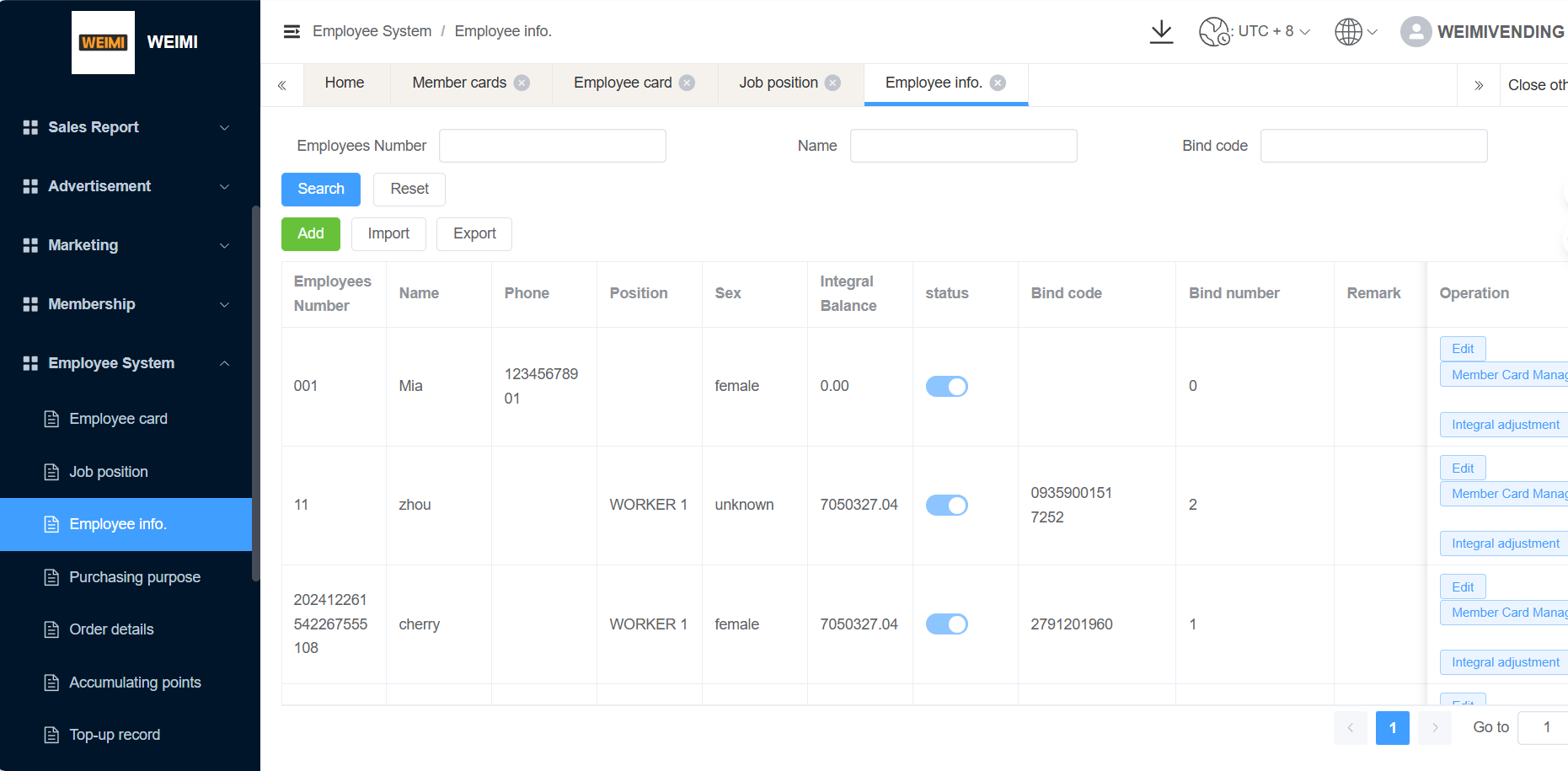Expand the Sales Report menu
The width and height of the screenshot is (1568, 771).
126,127
